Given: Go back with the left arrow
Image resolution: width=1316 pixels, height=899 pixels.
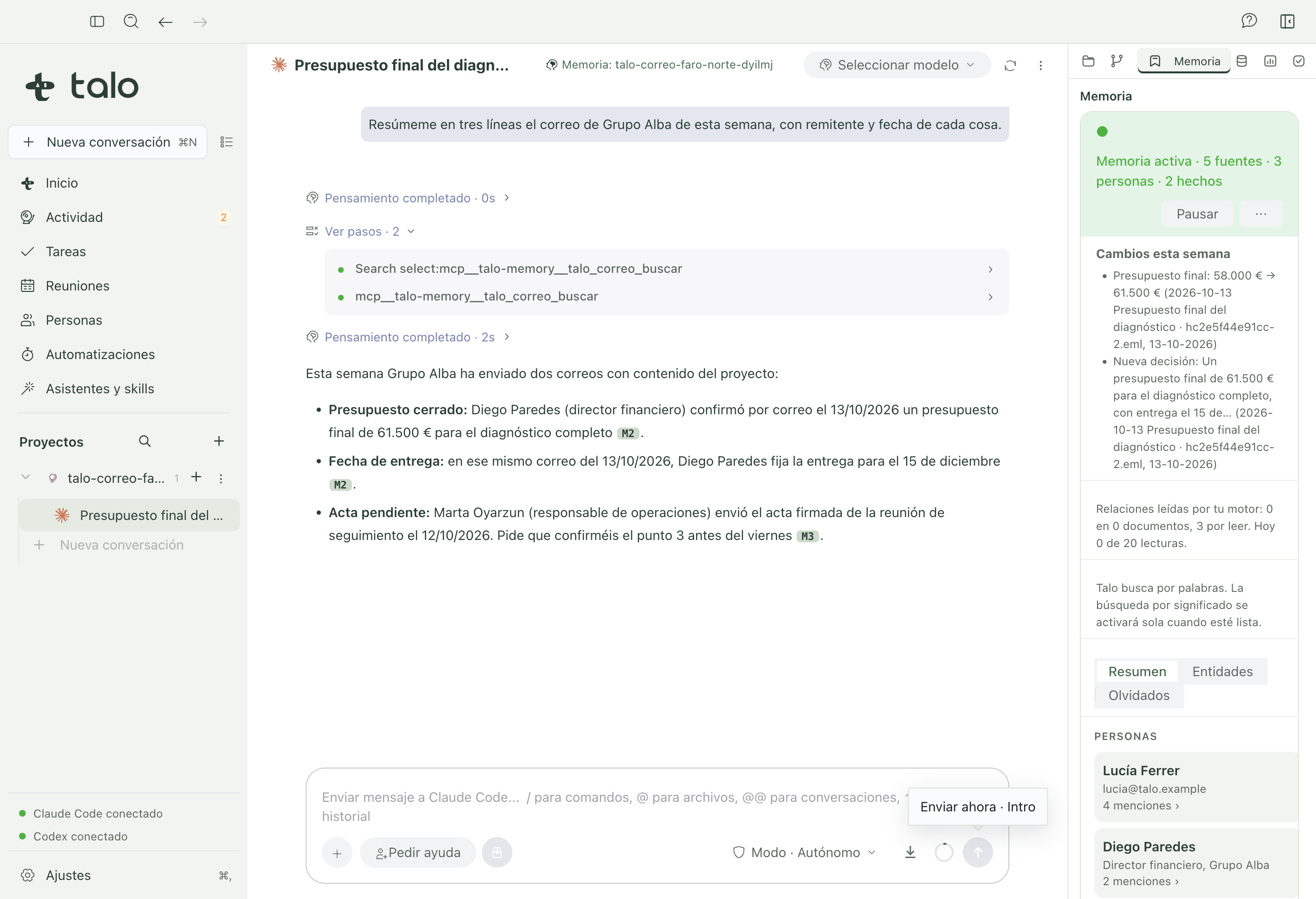Looking at the screenshot, I should 165,22.
